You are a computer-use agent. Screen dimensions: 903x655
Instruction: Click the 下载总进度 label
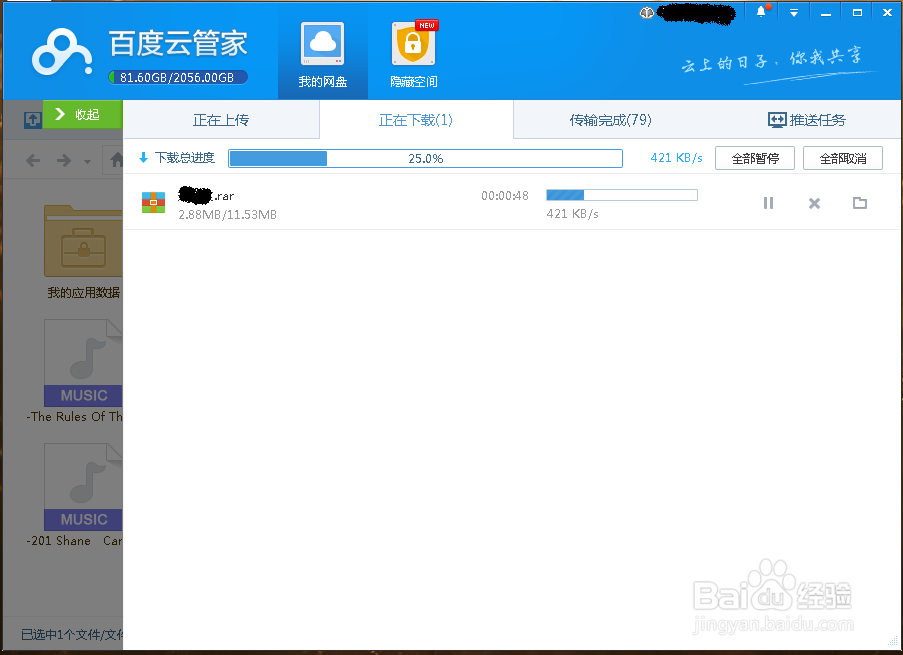184,157
